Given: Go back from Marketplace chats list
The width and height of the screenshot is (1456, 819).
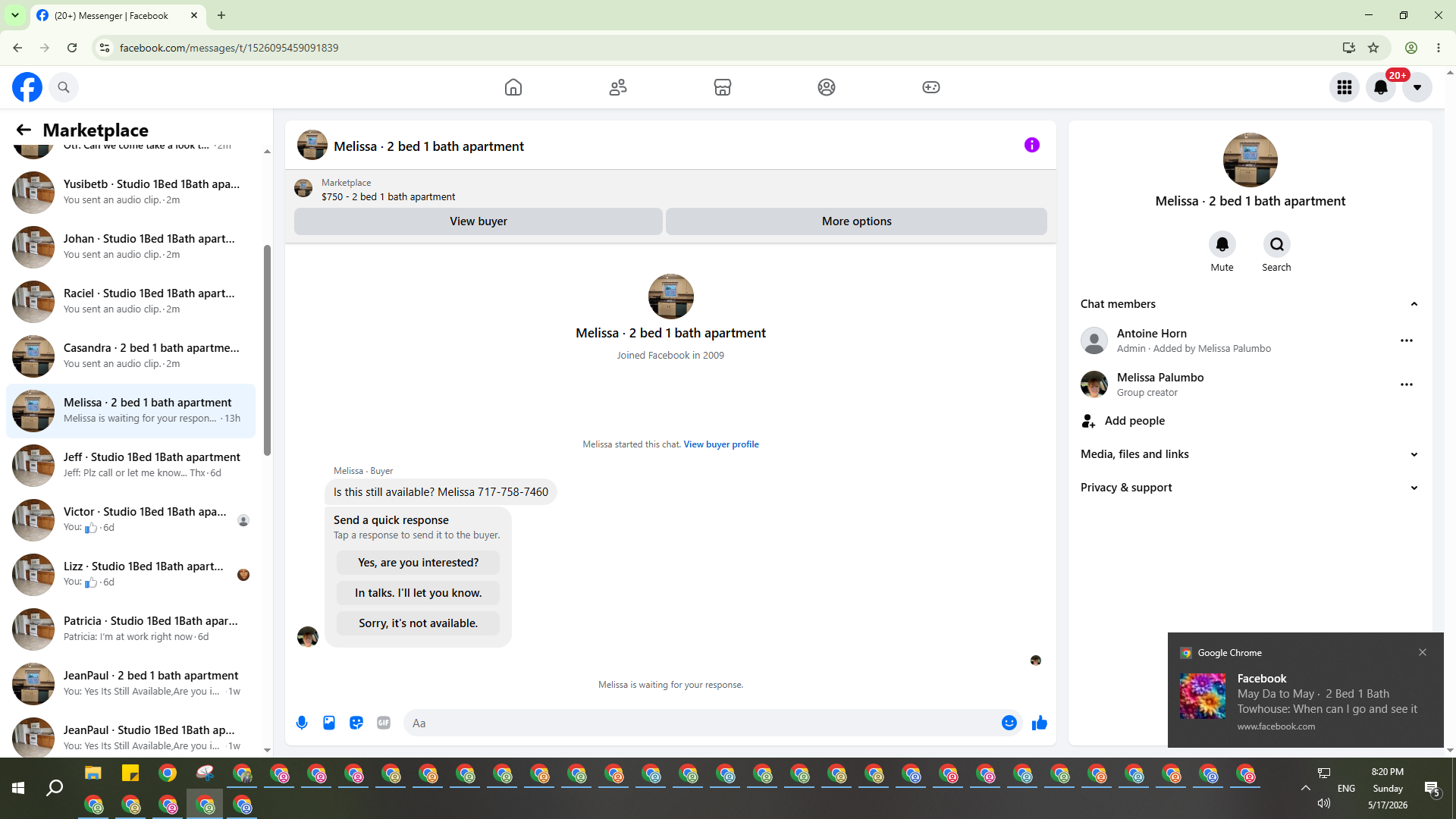Looking at the screenshot, I should [x=24, y=130].
